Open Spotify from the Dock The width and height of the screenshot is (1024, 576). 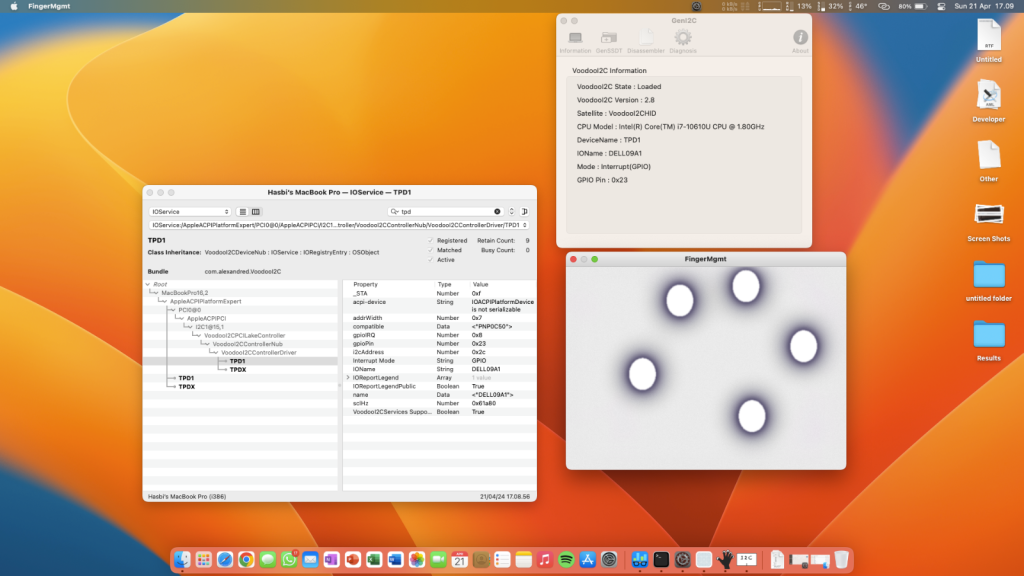pyautogui.click(x=565, y=560)
